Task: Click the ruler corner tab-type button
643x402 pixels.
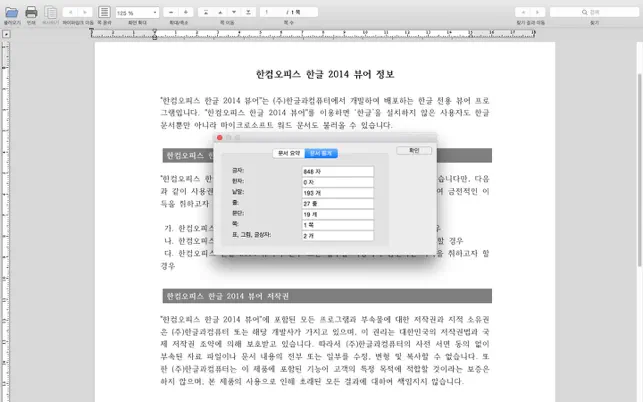Action: click(x=6, y=34)
